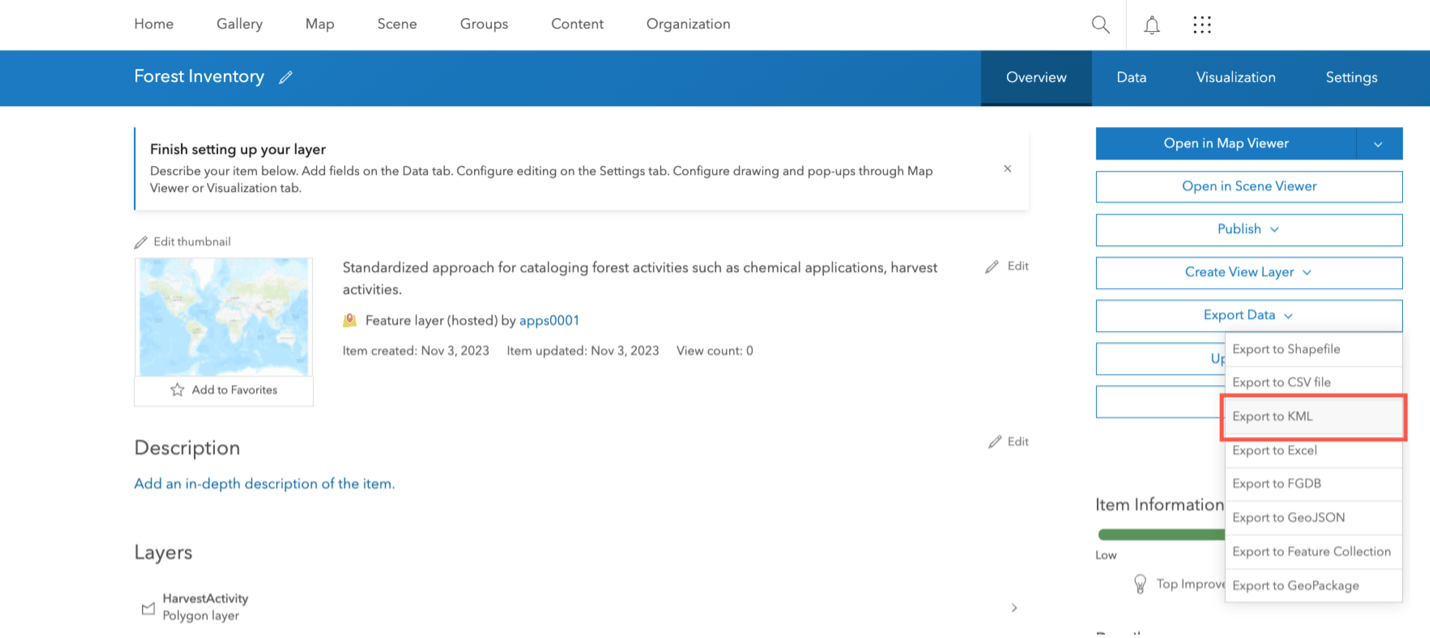Click the green Item Information progress bar
This screenshot has width=1430, height=638.
(x=1160, y=533)
